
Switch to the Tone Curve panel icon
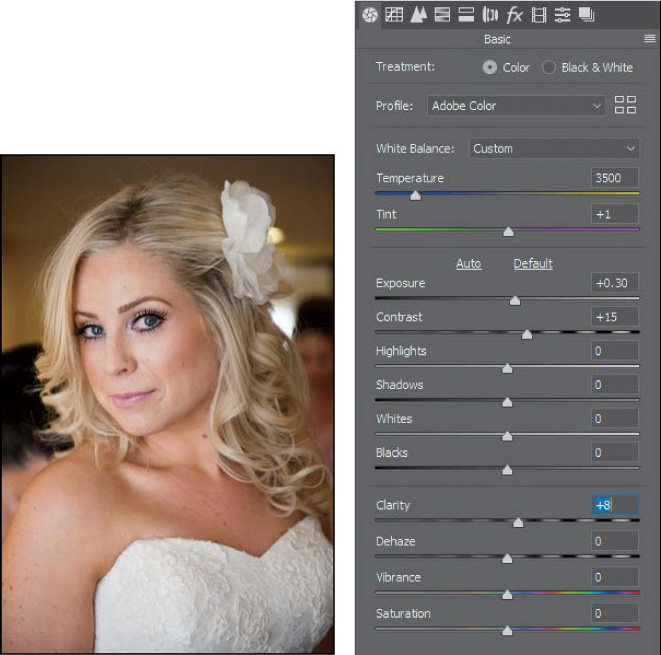394,15
